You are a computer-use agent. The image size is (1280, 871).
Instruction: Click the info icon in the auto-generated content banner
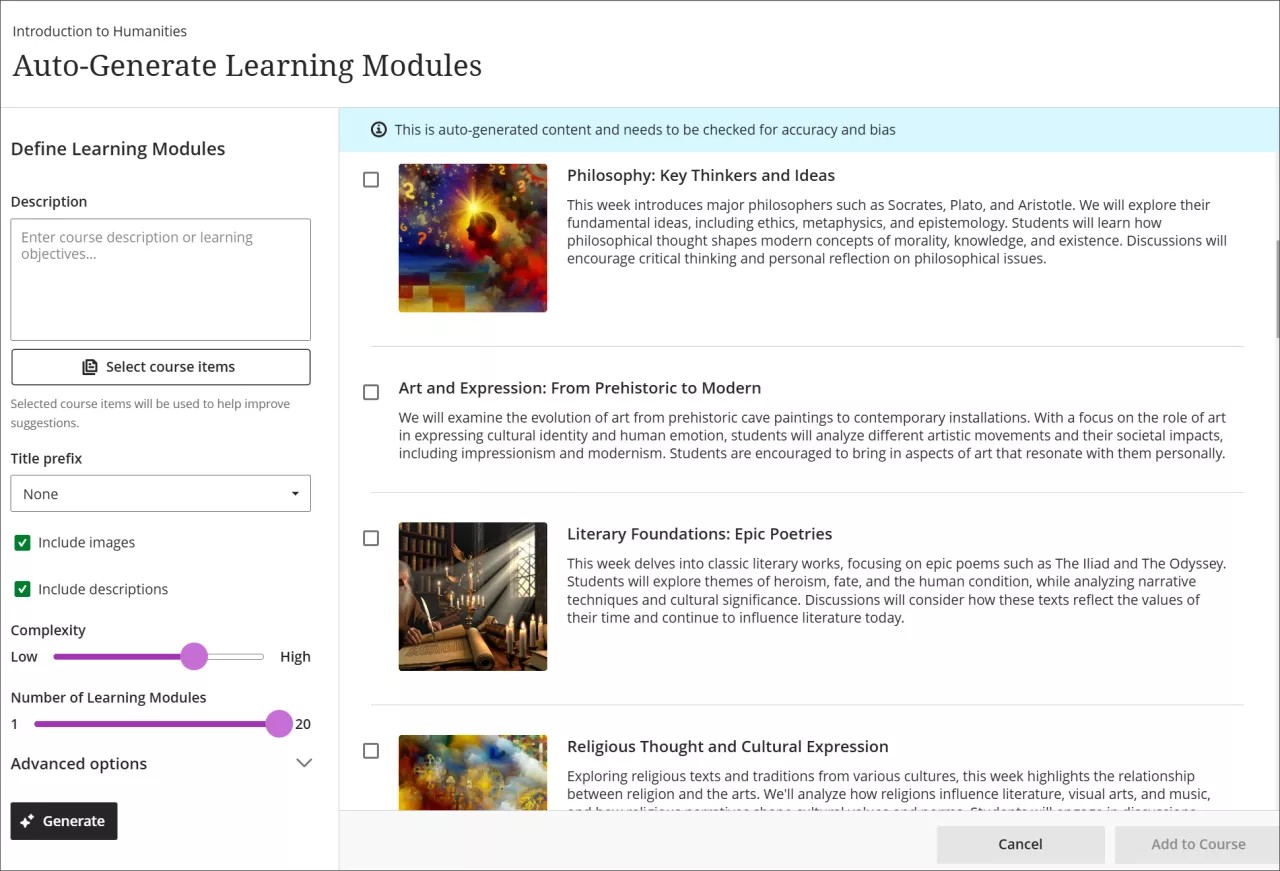[378, 129]
